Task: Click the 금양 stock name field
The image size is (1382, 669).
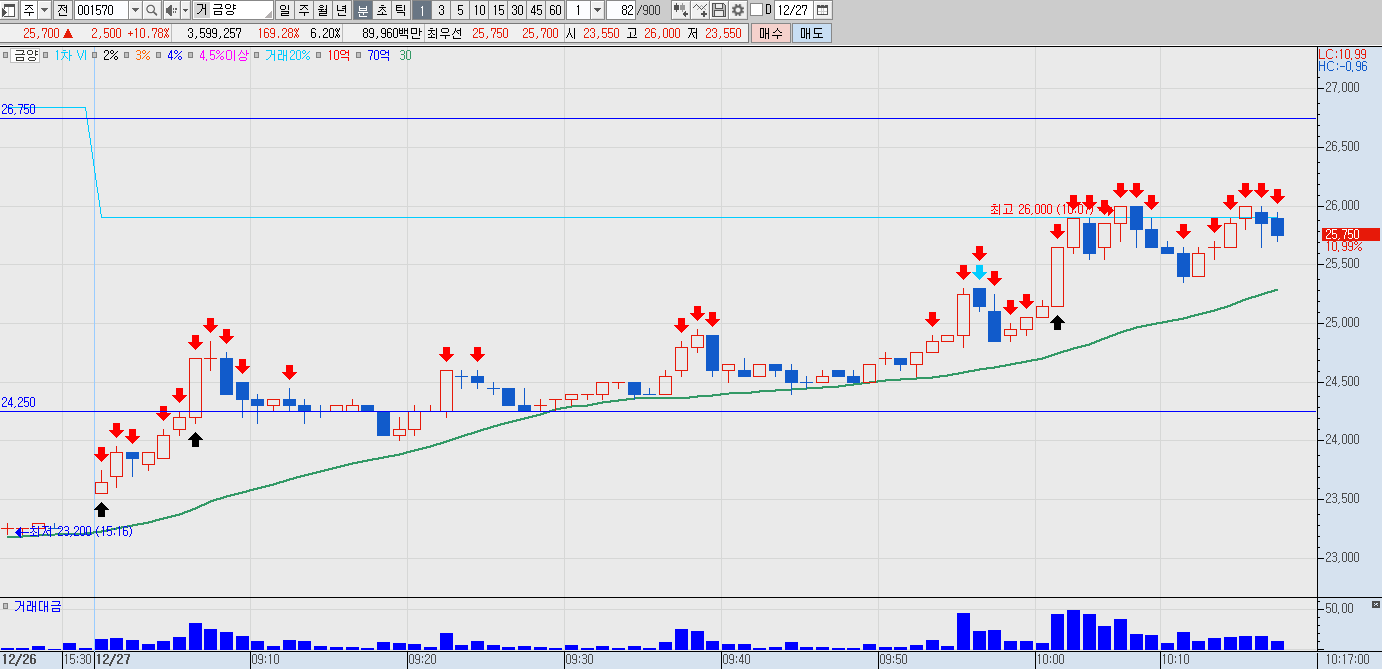Action: (x=233, y=11)
